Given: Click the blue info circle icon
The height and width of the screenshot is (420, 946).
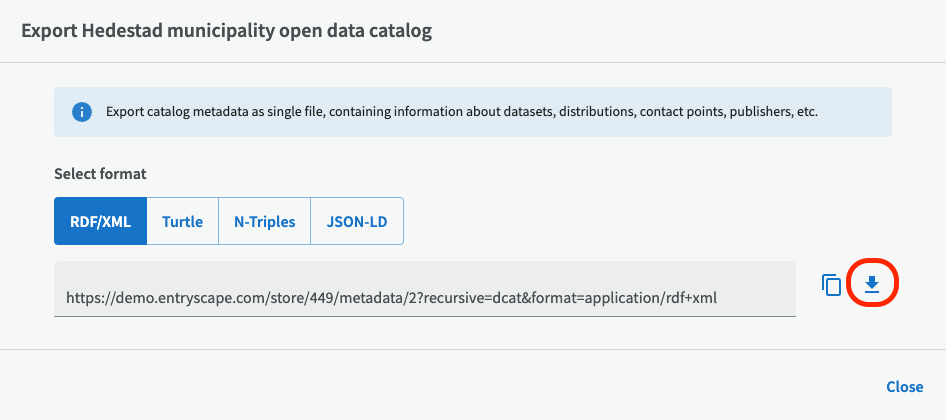Looking at the screenshot, I should (82, 112).
